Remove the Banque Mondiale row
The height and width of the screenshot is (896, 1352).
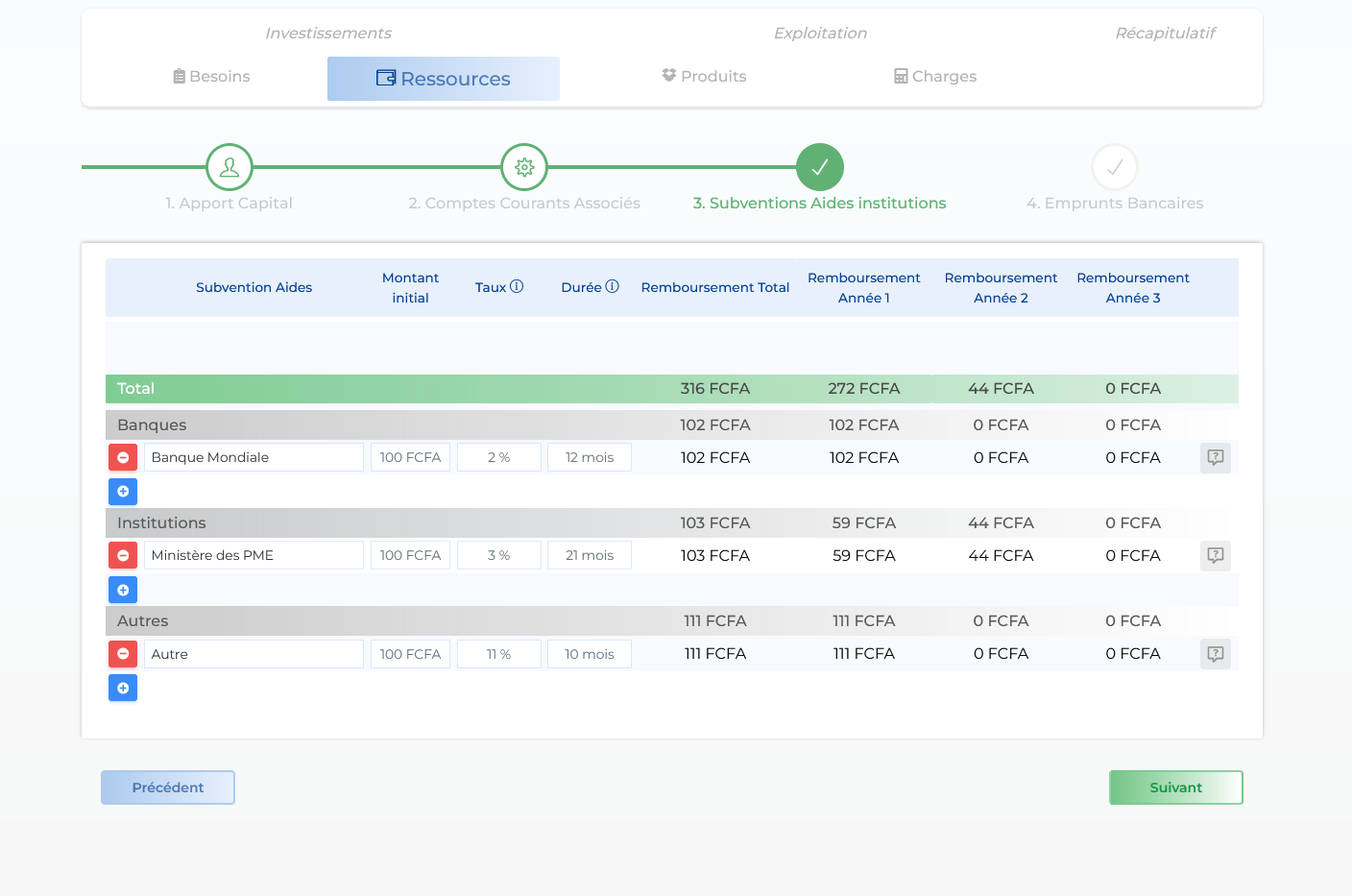123,458
